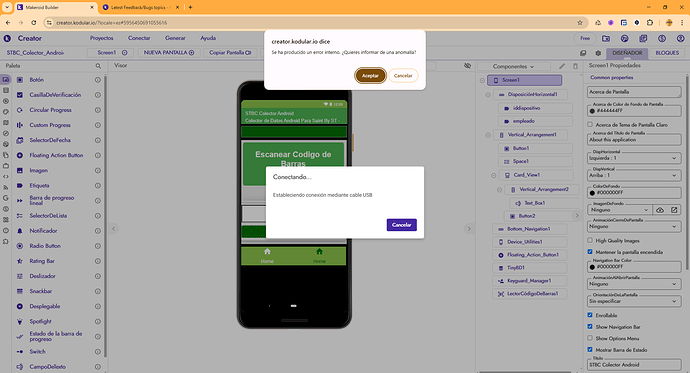Click browser bookmark star icon
Screen dimensions: 690x373
point(580,22)
